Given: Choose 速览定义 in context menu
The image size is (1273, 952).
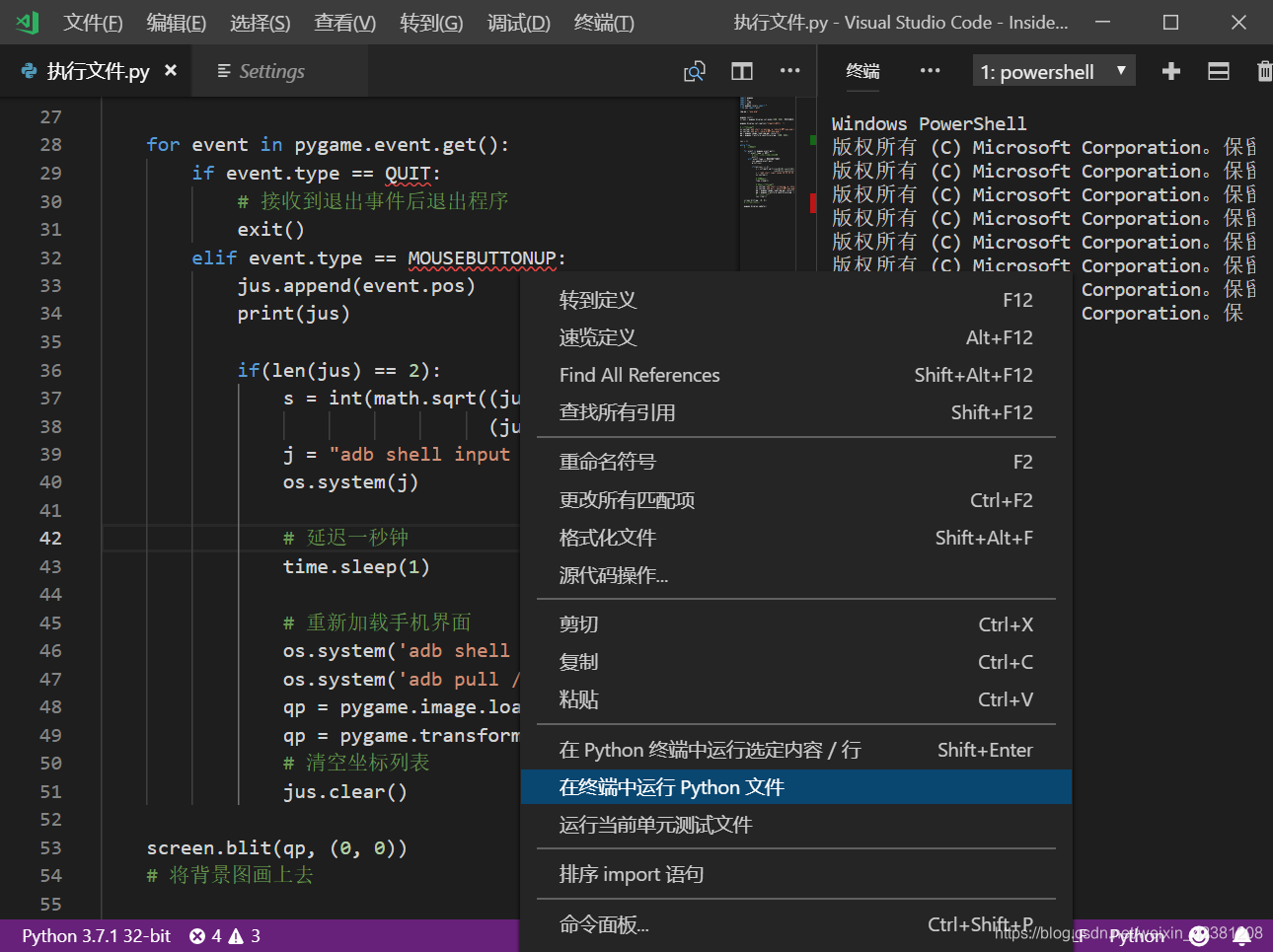Looking at the screenshot, I should (795, 337).
